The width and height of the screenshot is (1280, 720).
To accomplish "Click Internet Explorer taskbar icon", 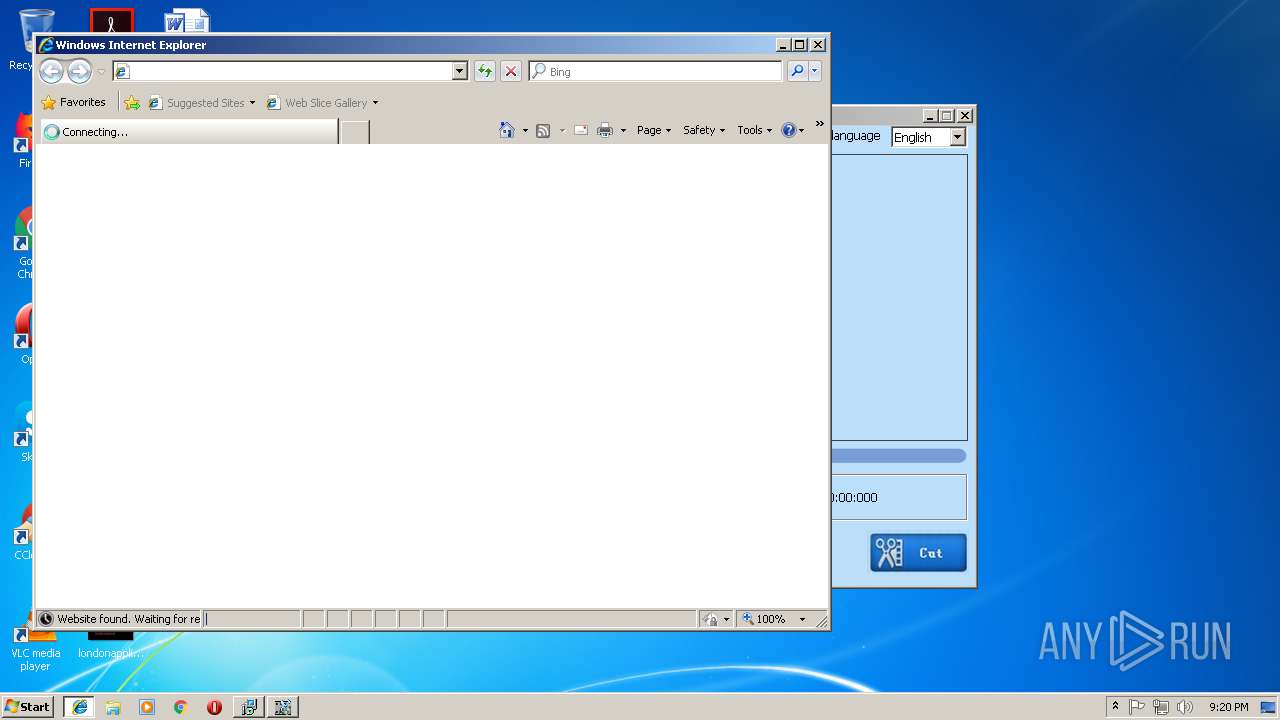I will [79, 707].
